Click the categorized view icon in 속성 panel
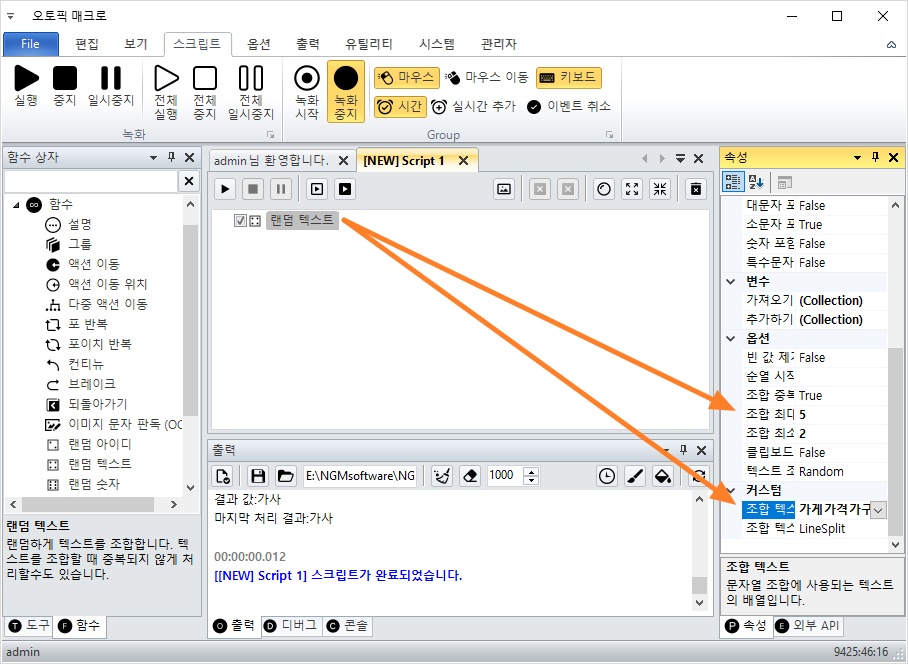The height and width of the screenshot is (664, 908). [x=733, y=182]
